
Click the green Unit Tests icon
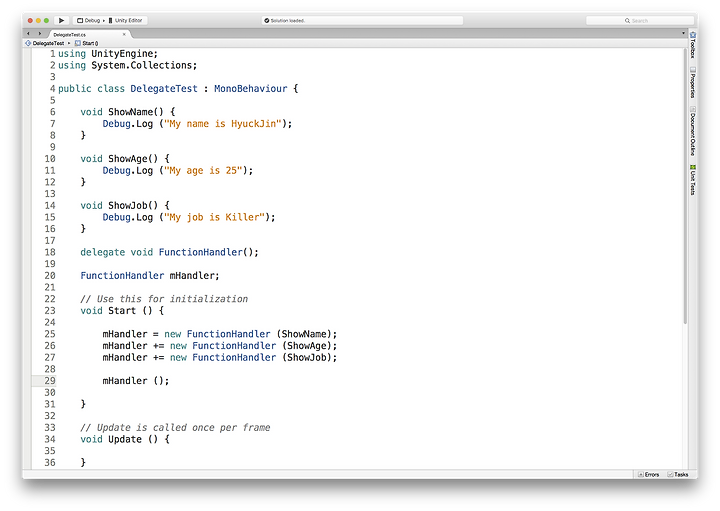pyautogui.click(x=693, y=167)
